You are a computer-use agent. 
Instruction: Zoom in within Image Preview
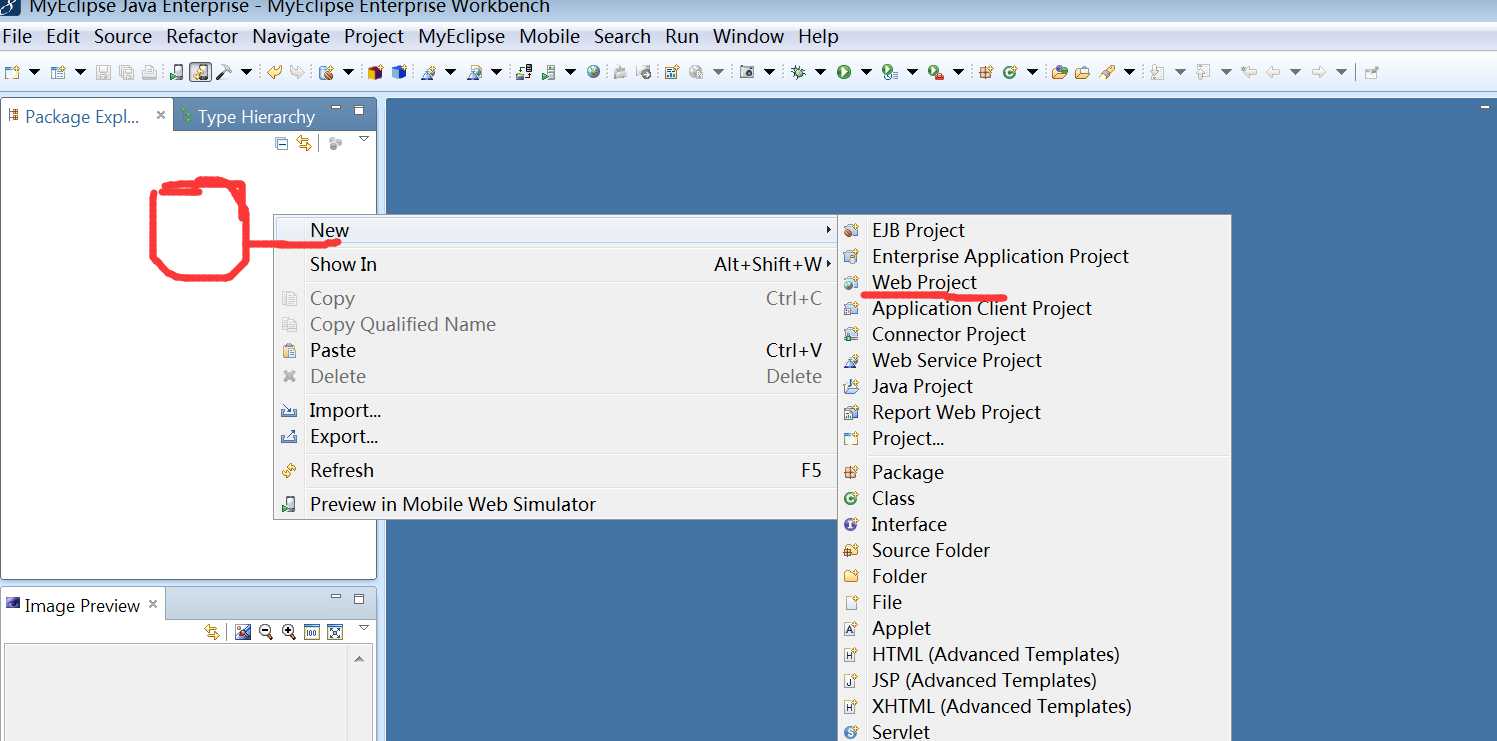tap(289, 632)
